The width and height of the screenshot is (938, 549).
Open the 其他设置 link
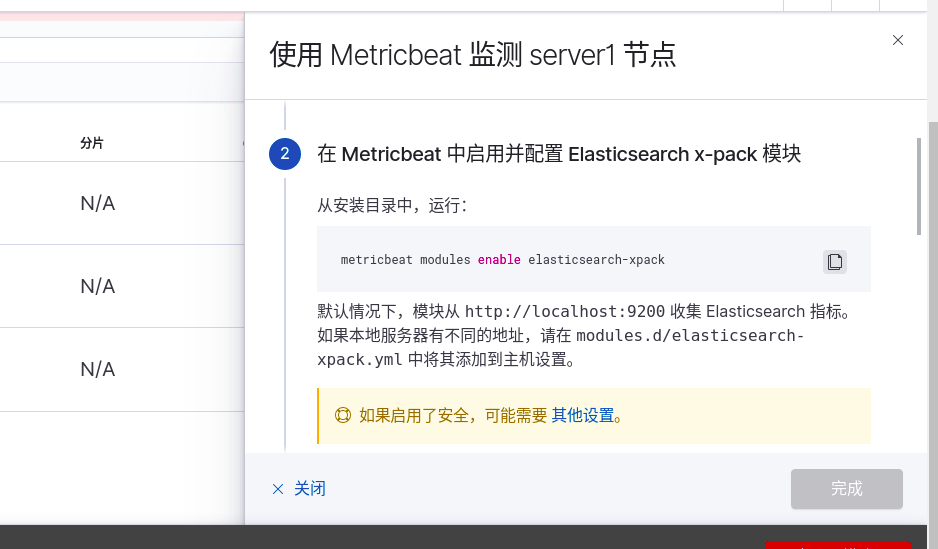[x=582, y=415]
